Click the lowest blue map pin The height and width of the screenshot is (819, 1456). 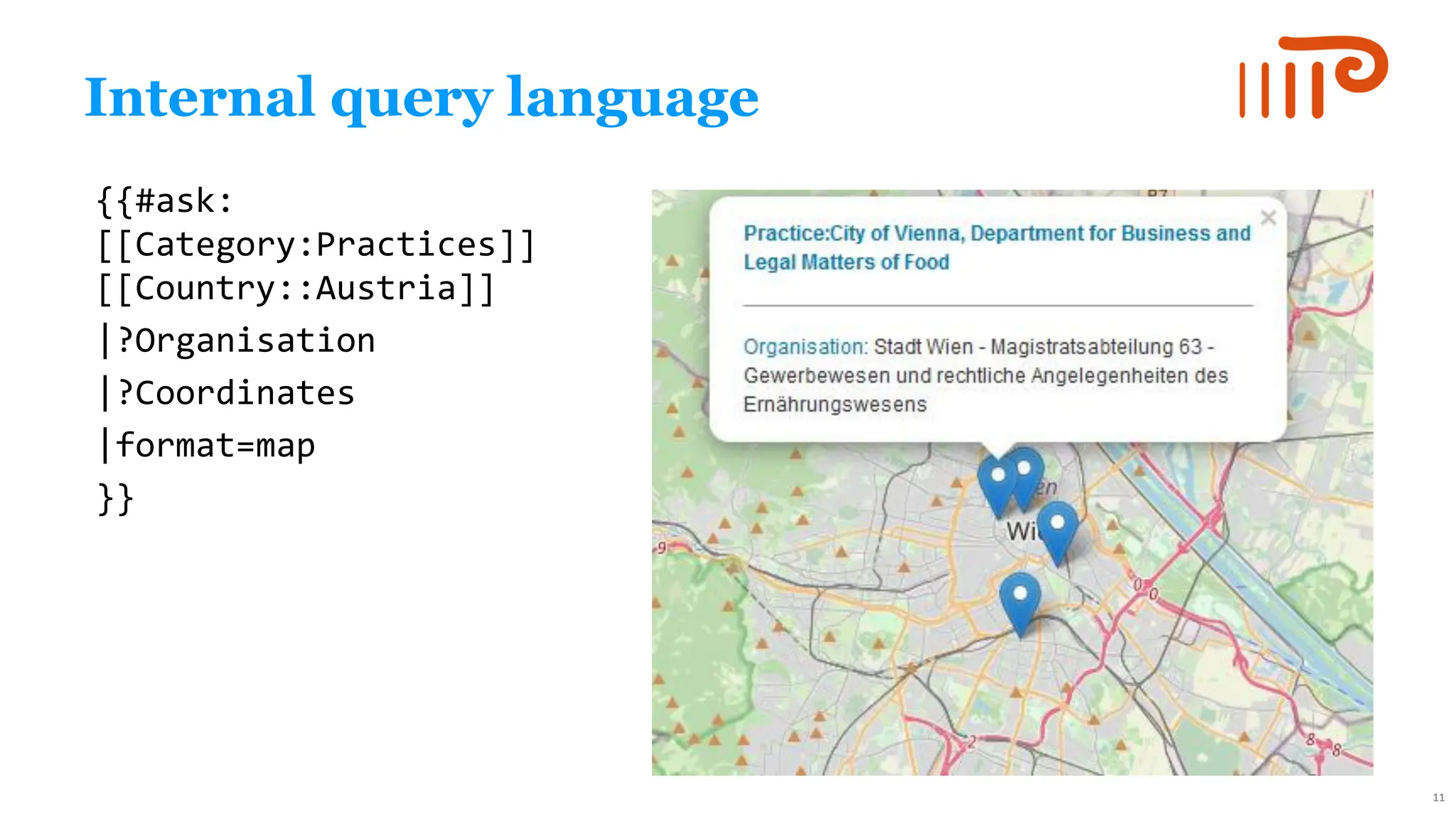coord(1020,605)
